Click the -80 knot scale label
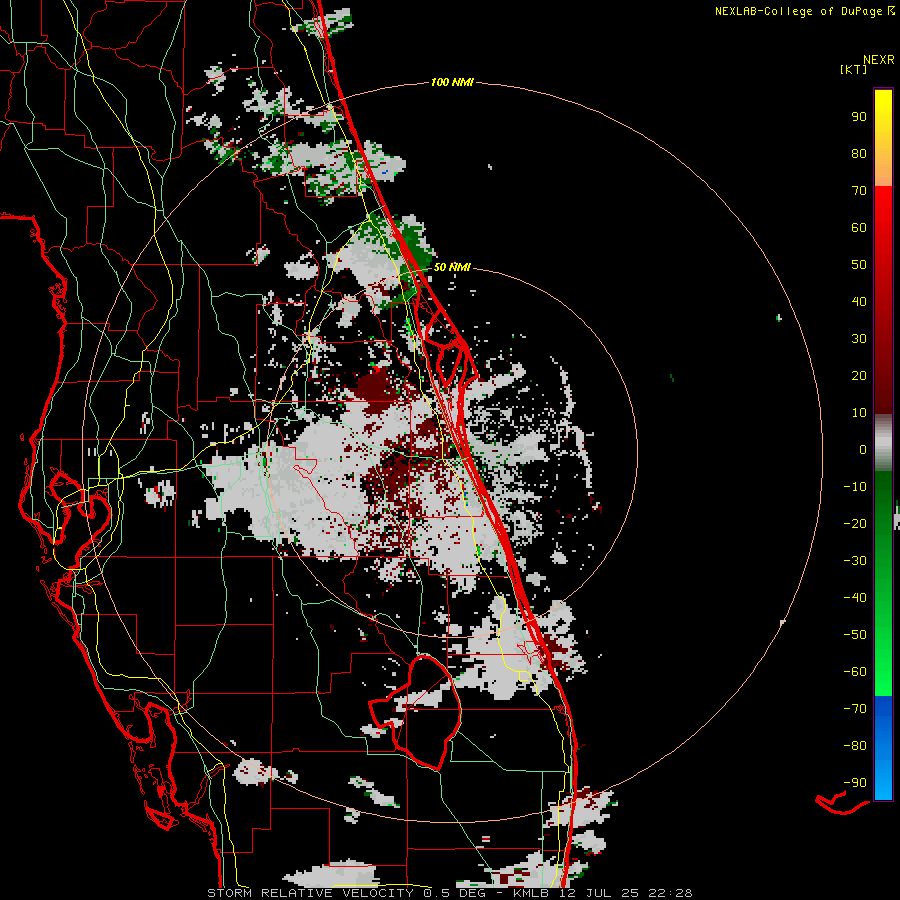The height and width of the screenshot is (900, 900). coord(855,746)
